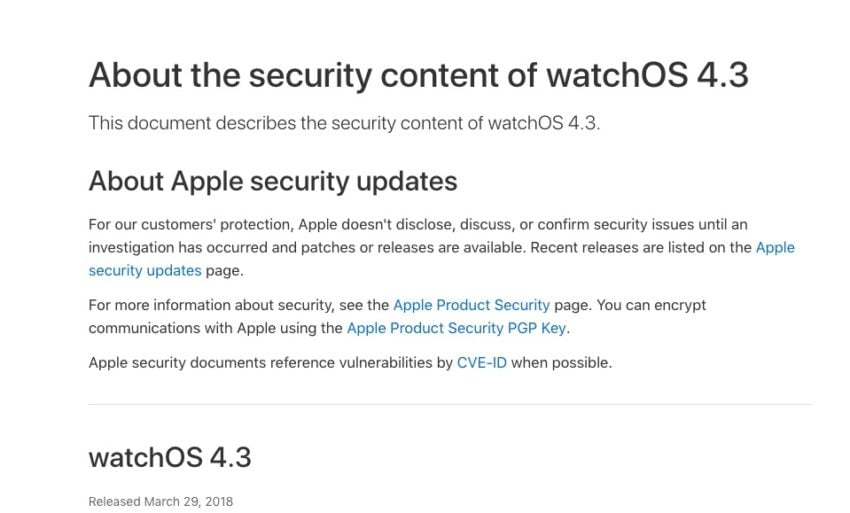Select the 'About Apple security updates' heading
Image resolution: width=850 pixels, height=513 pixels.
point(273,181)
